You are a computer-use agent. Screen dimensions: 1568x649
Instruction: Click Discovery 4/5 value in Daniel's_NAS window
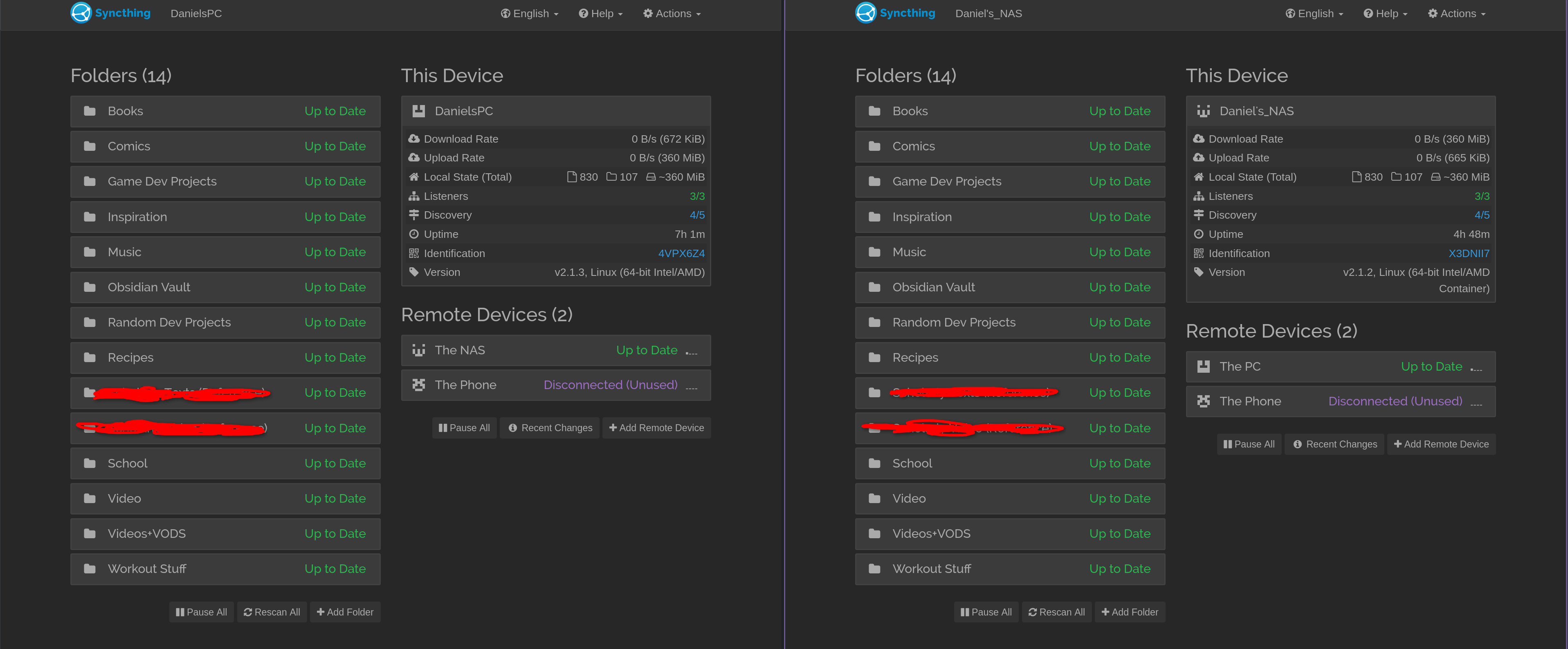click(1482, 215)
